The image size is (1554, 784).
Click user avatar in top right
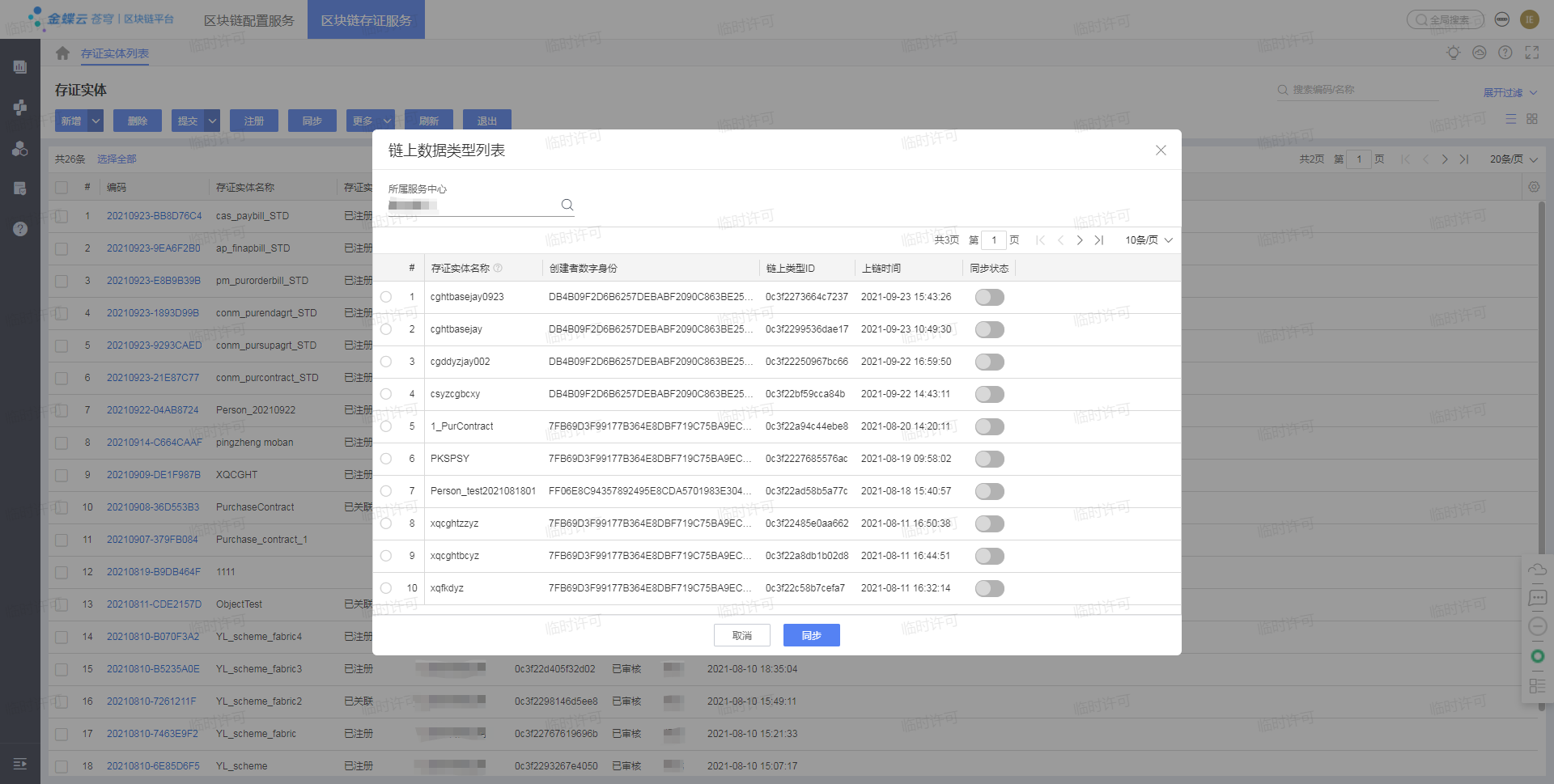click(x=1530, y=19)
